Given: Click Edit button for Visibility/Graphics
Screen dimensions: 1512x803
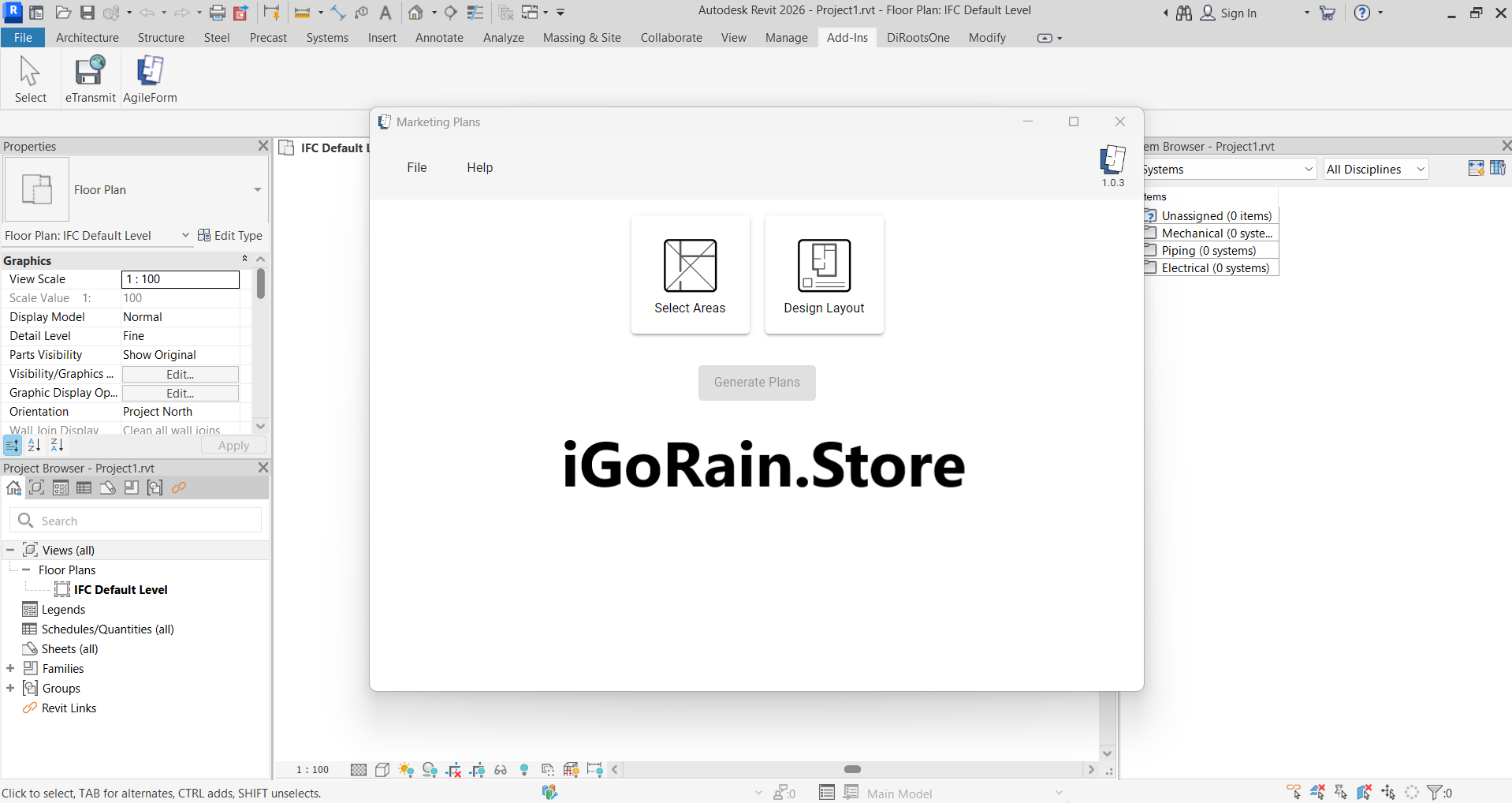Looking at the screenshot, I should click(x=180, y=375).
